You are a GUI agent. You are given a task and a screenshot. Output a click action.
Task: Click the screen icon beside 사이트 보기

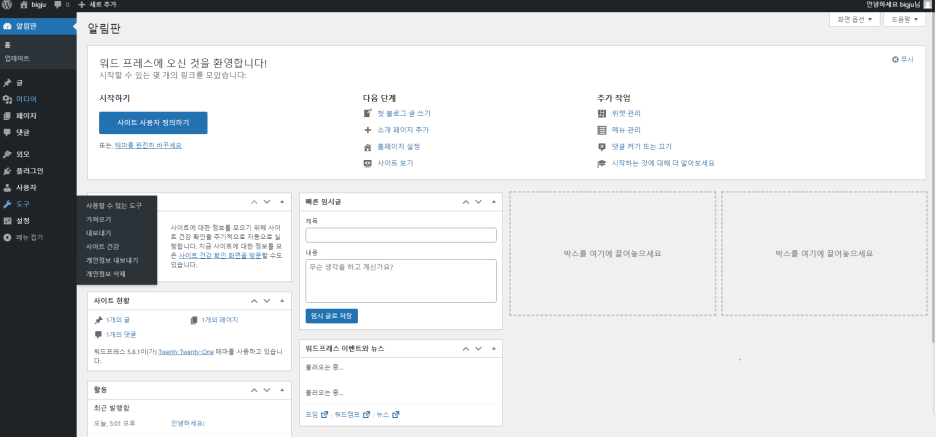coord(368,163)
